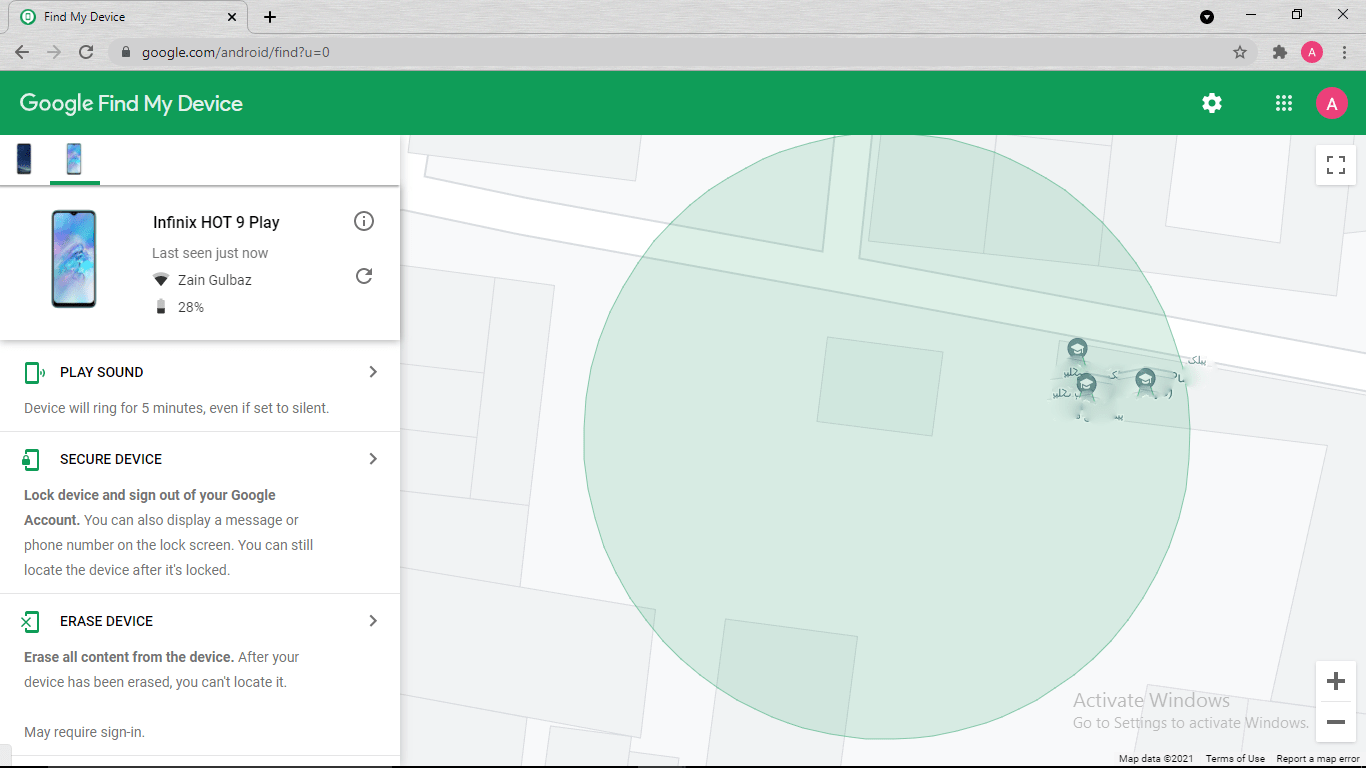
Task: Open the Chrome three-dot menu
Action: (x=1344, y=52)
